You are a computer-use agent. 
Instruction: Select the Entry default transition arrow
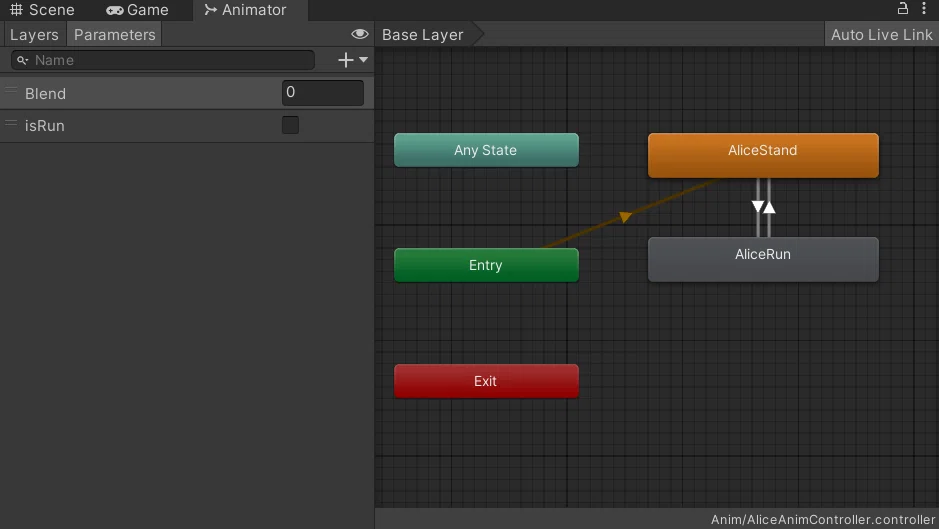[x=625, y=217]
